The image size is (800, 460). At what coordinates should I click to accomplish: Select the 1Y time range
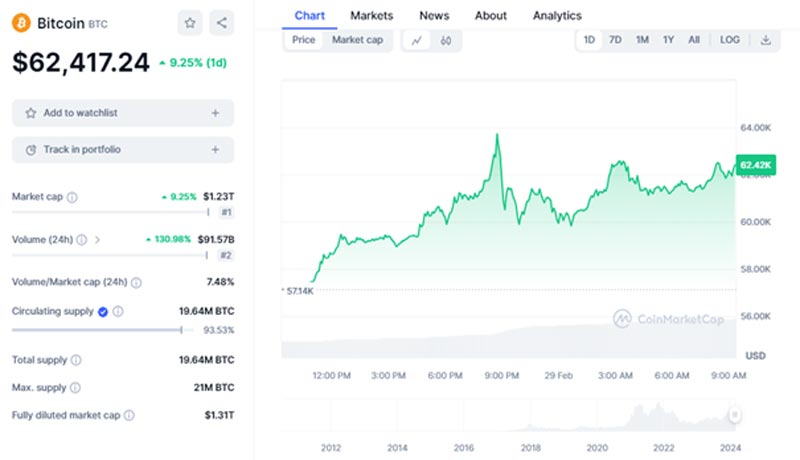pyautogui.click(x=668, y=40)
